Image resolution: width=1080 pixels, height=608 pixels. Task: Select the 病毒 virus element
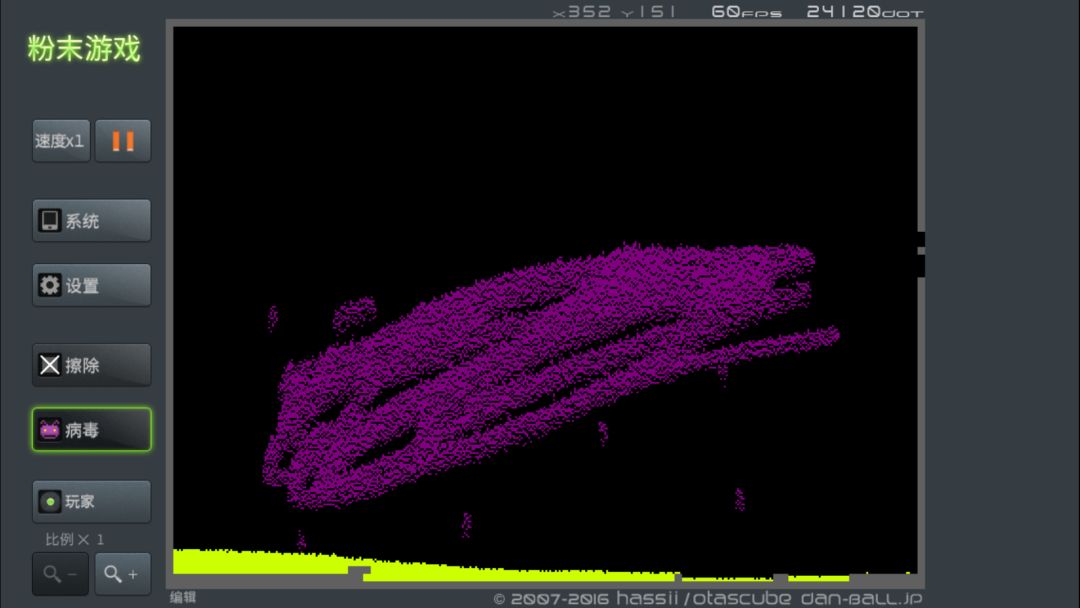click(x=92, y=430)
